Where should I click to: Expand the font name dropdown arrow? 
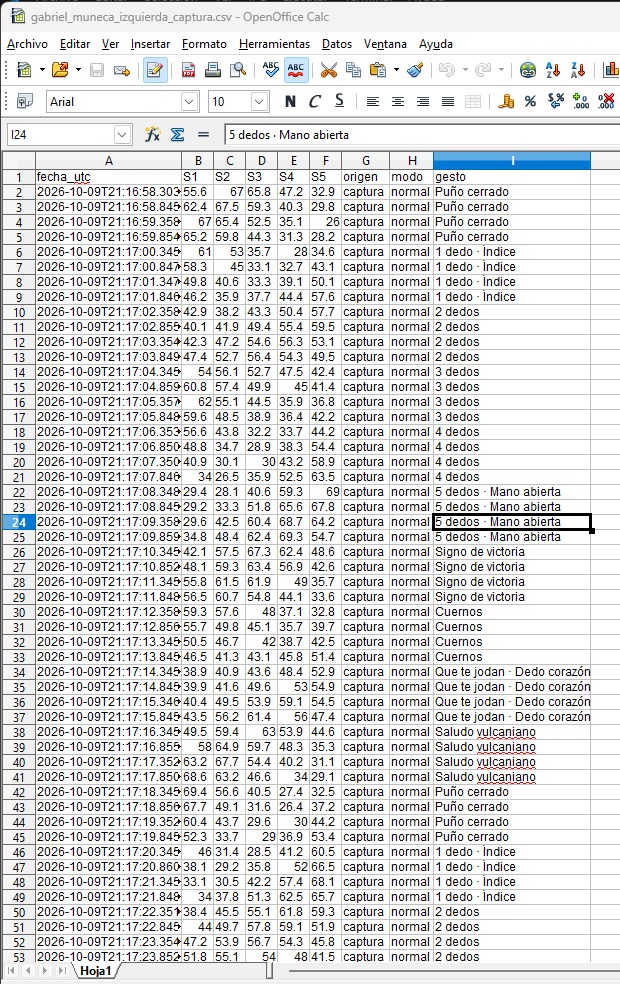[190, 102]
